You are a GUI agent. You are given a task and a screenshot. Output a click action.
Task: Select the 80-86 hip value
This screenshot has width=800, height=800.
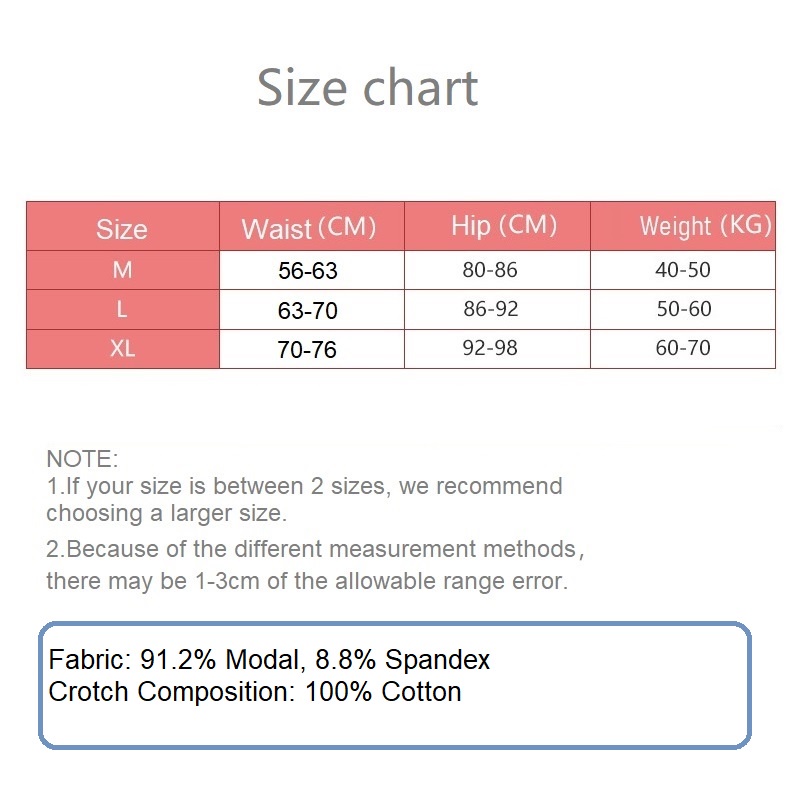[491, 270]
